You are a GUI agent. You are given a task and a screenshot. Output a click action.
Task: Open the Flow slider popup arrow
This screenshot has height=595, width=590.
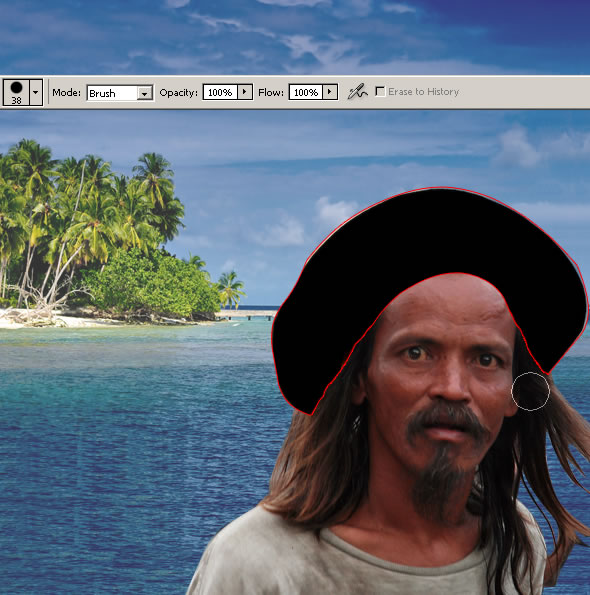click(x=330, y=92)
